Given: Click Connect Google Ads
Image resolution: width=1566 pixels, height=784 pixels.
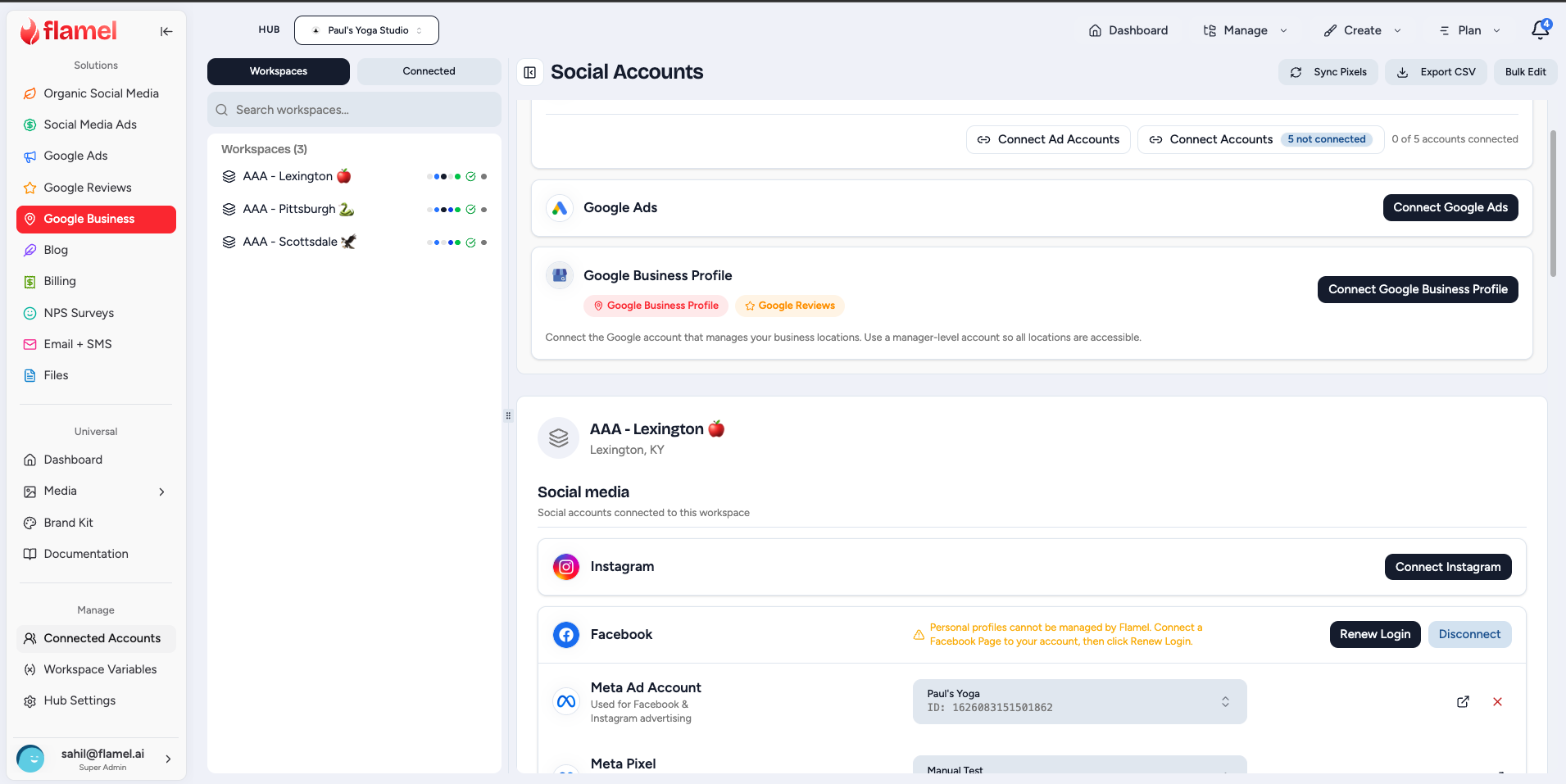Looking at the screenshot, I should point(1450,208).
